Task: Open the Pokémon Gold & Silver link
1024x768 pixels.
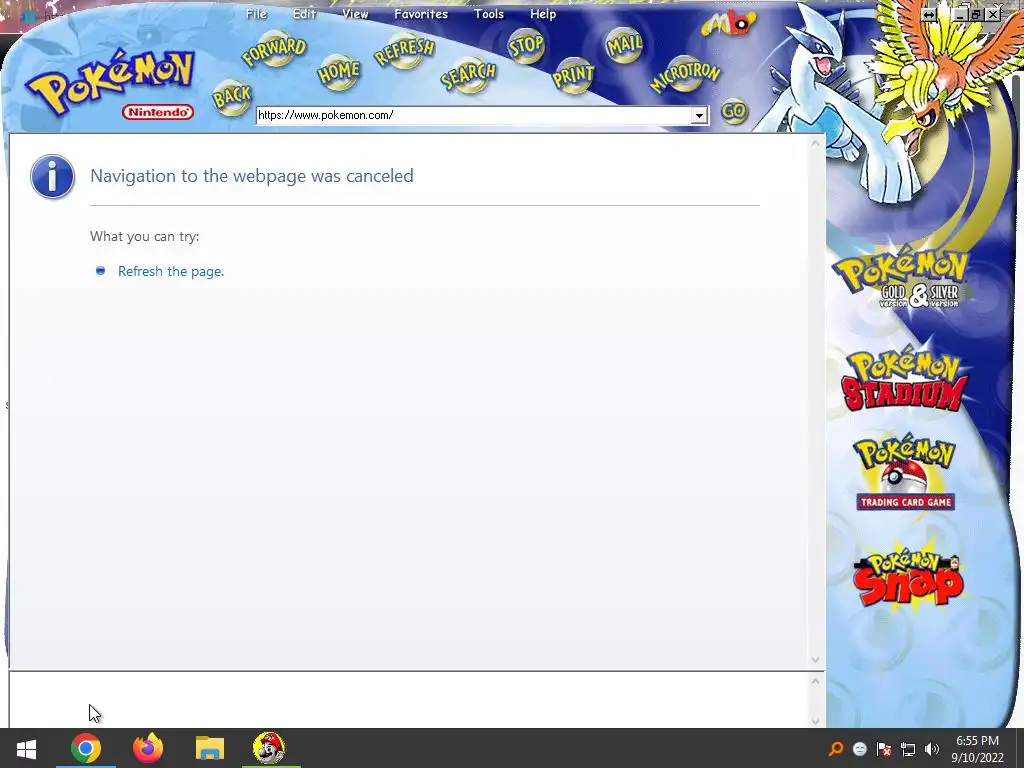Action: click(902, 279)
